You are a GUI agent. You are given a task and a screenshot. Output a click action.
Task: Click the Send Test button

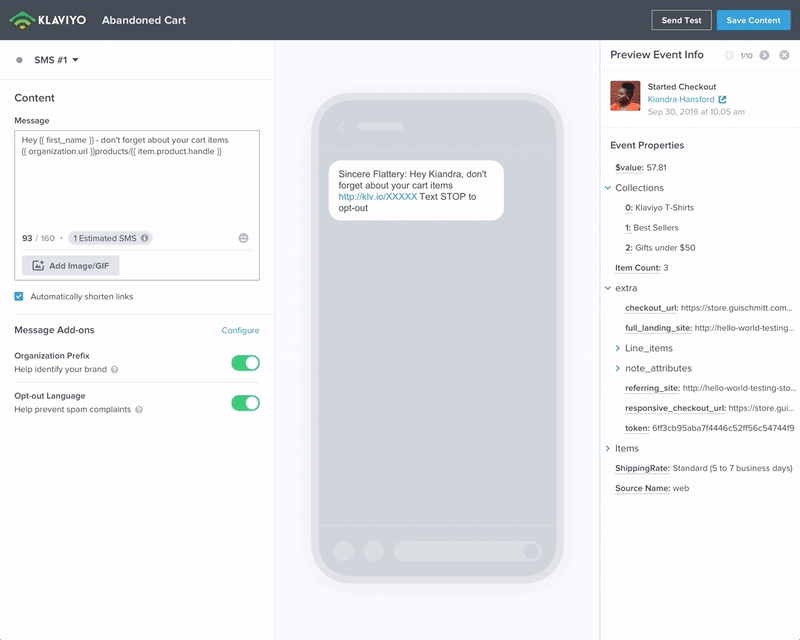point(681,20)
